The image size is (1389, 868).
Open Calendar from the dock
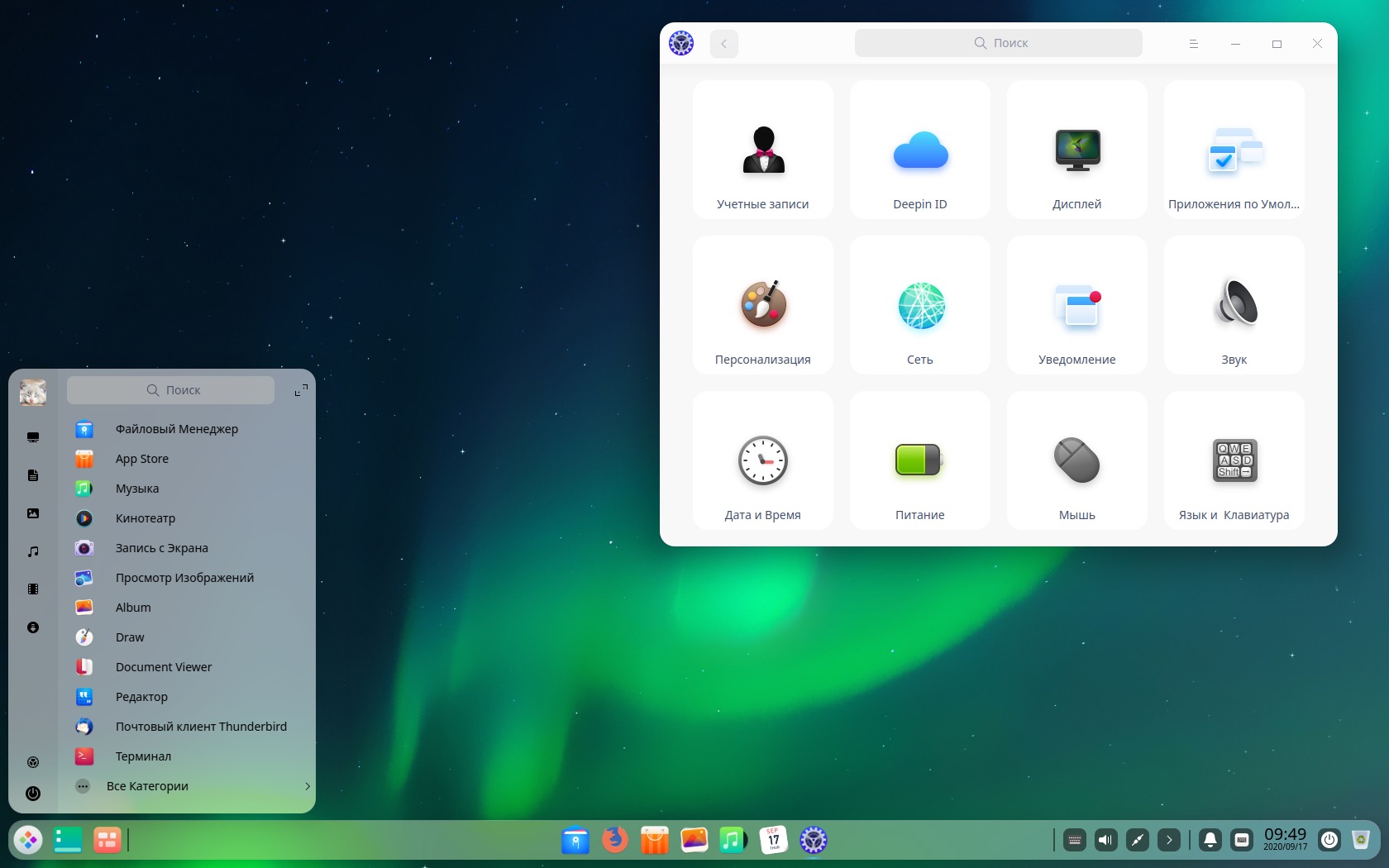(x=774, y=840)
